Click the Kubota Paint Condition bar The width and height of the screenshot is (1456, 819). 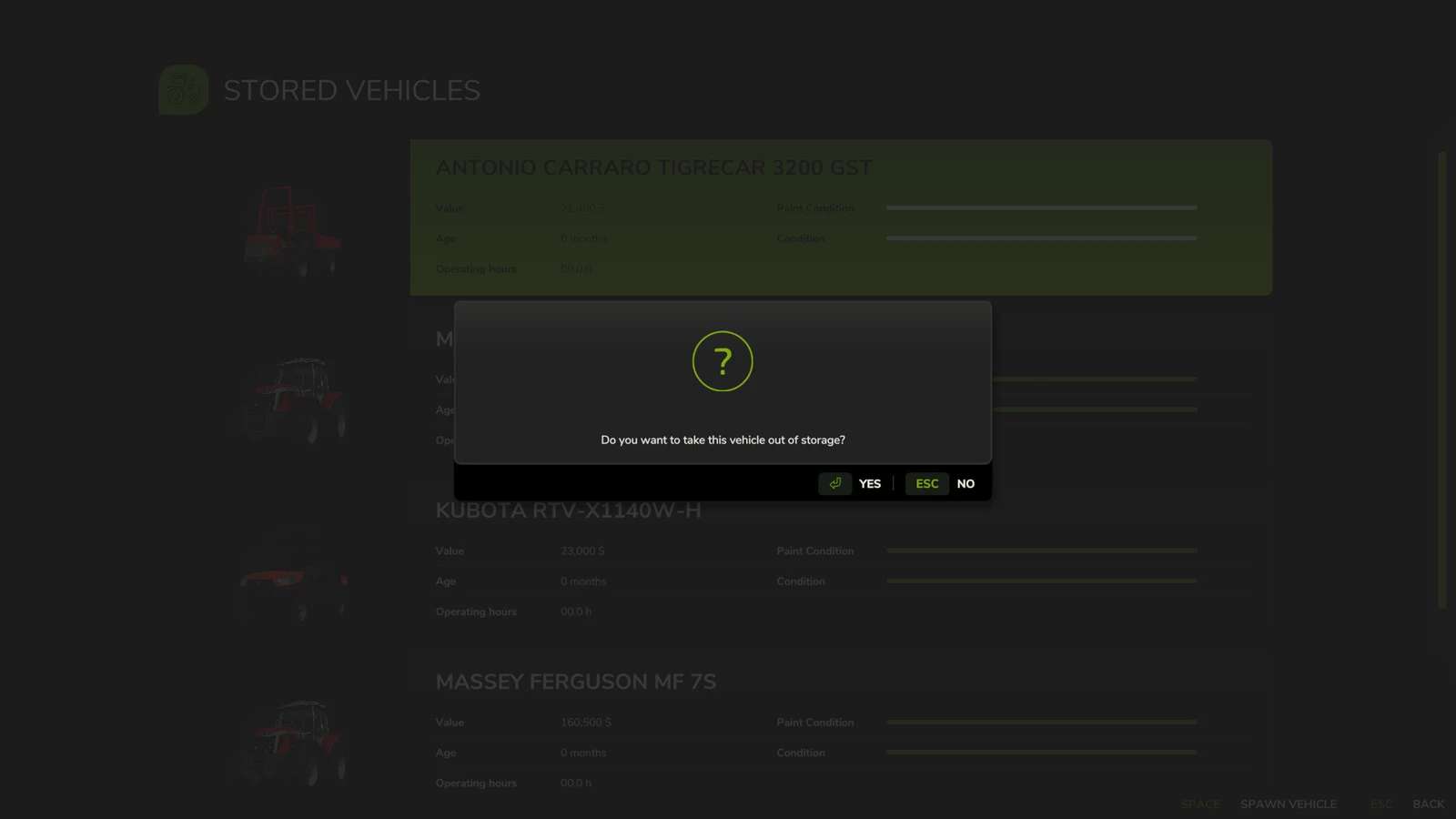pos(1041,551)
